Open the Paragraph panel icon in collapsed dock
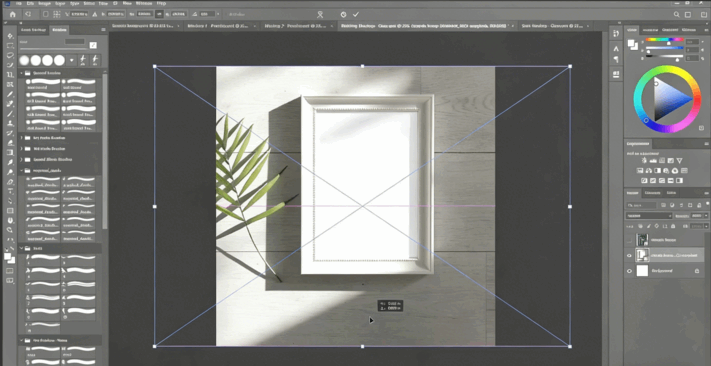The height and width of the screenshot is (366, 711). pos(616,59)
